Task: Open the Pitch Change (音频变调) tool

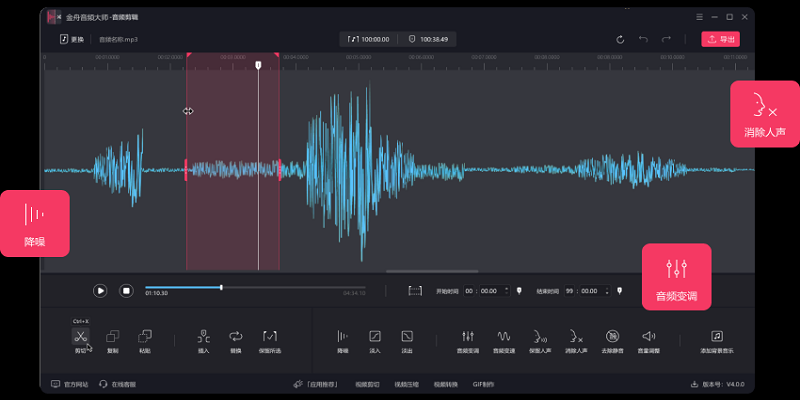Action: pos(468,337)
